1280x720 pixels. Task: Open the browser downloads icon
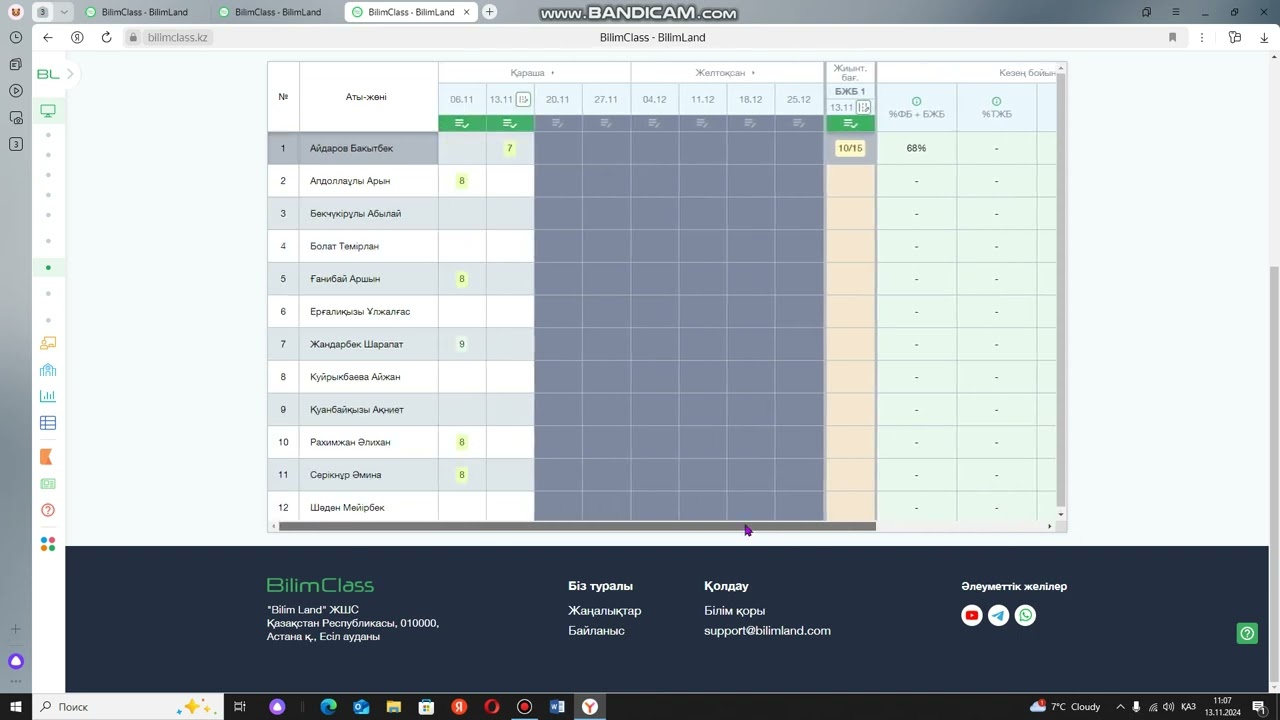pos(1264,37)
